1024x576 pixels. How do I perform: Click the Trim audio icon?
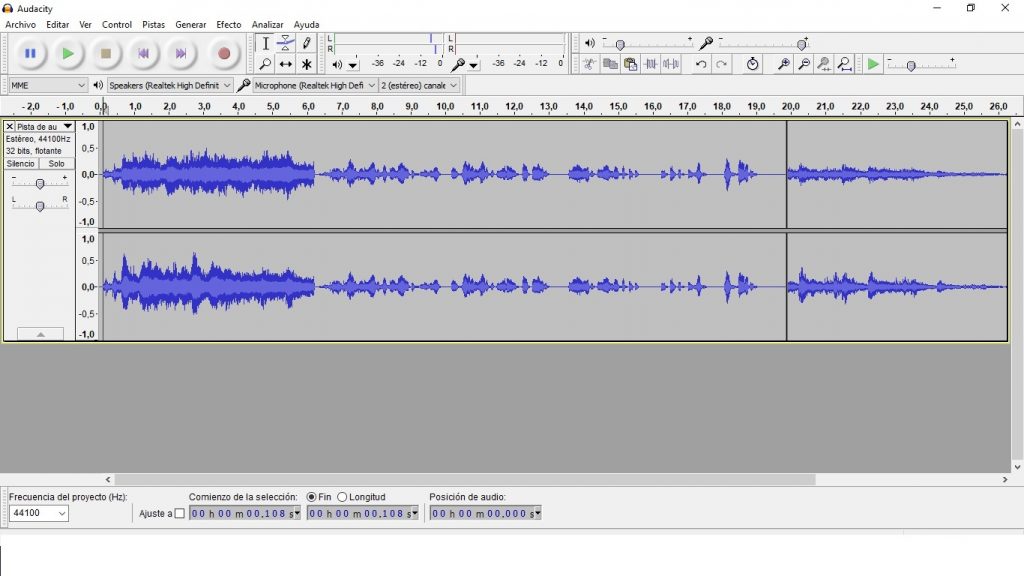click(x=651, y=64)
